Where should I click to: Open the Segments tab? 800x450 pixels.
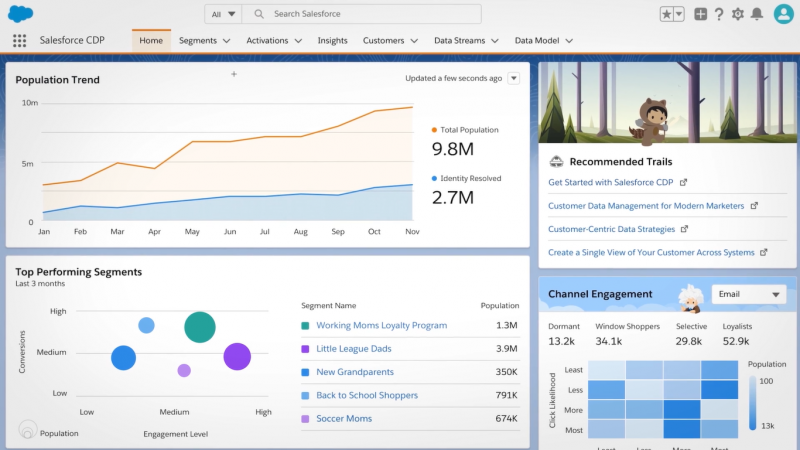(x=197, y=40)
